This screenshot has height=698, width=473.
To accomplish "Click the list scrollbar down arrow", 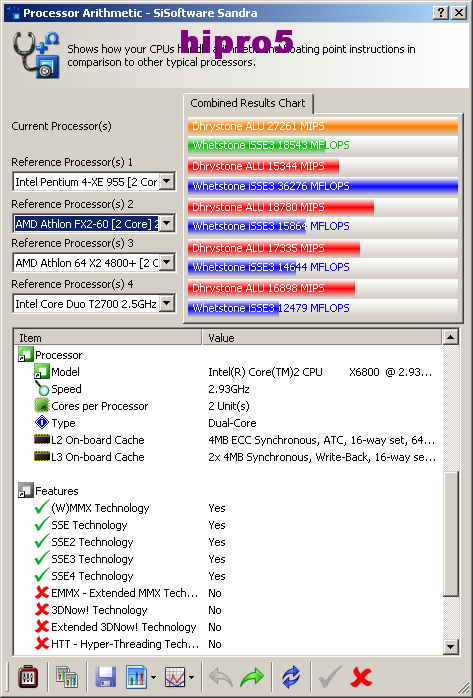I will click(x=451, y=646).
